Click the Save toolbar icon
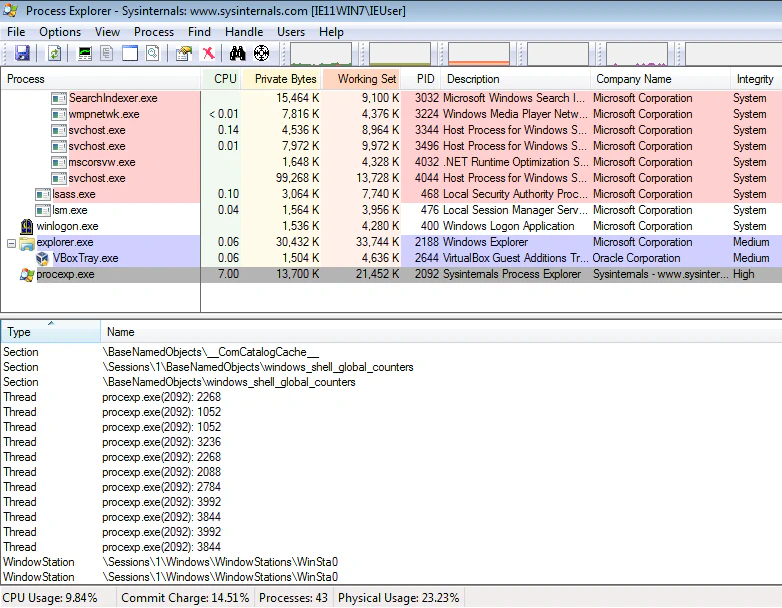 point(22,53)
